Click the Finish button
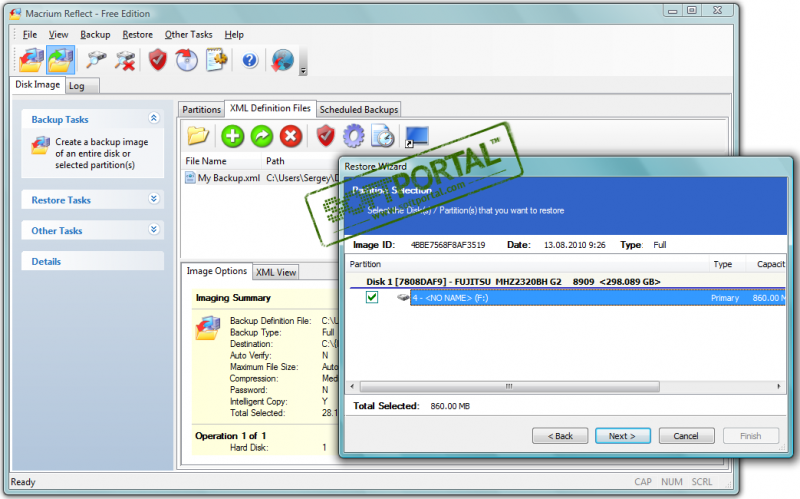The image size is (800, 499). point(751,436)
